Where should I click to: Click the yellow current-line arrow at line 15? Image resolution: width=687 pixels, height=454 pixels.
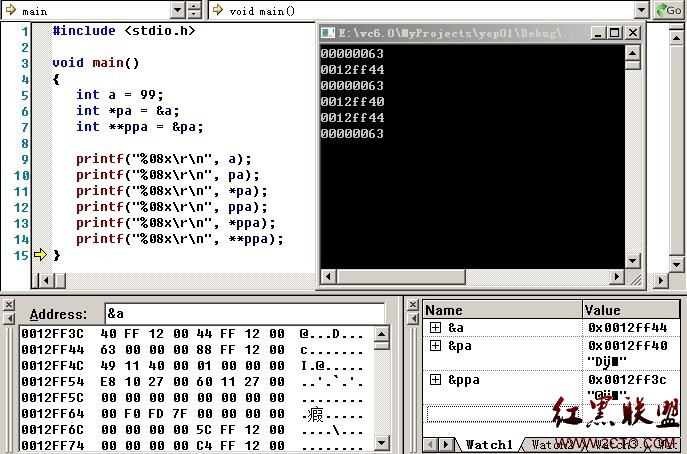[40, 255]
